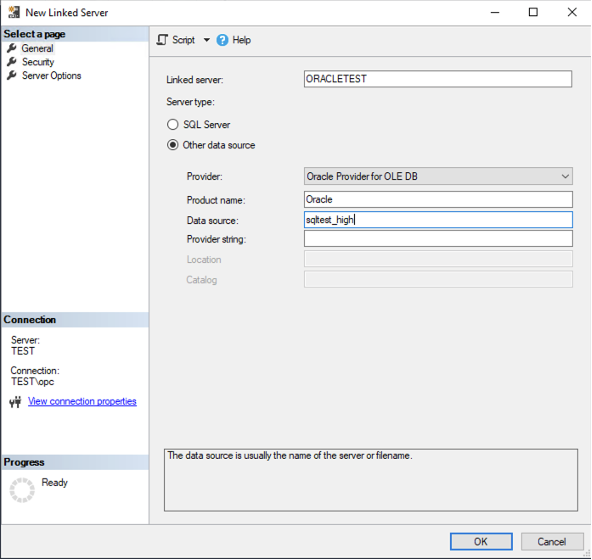592x560 pixels.
Task: Open Help from the toolbar
Action: pos(241,40)
